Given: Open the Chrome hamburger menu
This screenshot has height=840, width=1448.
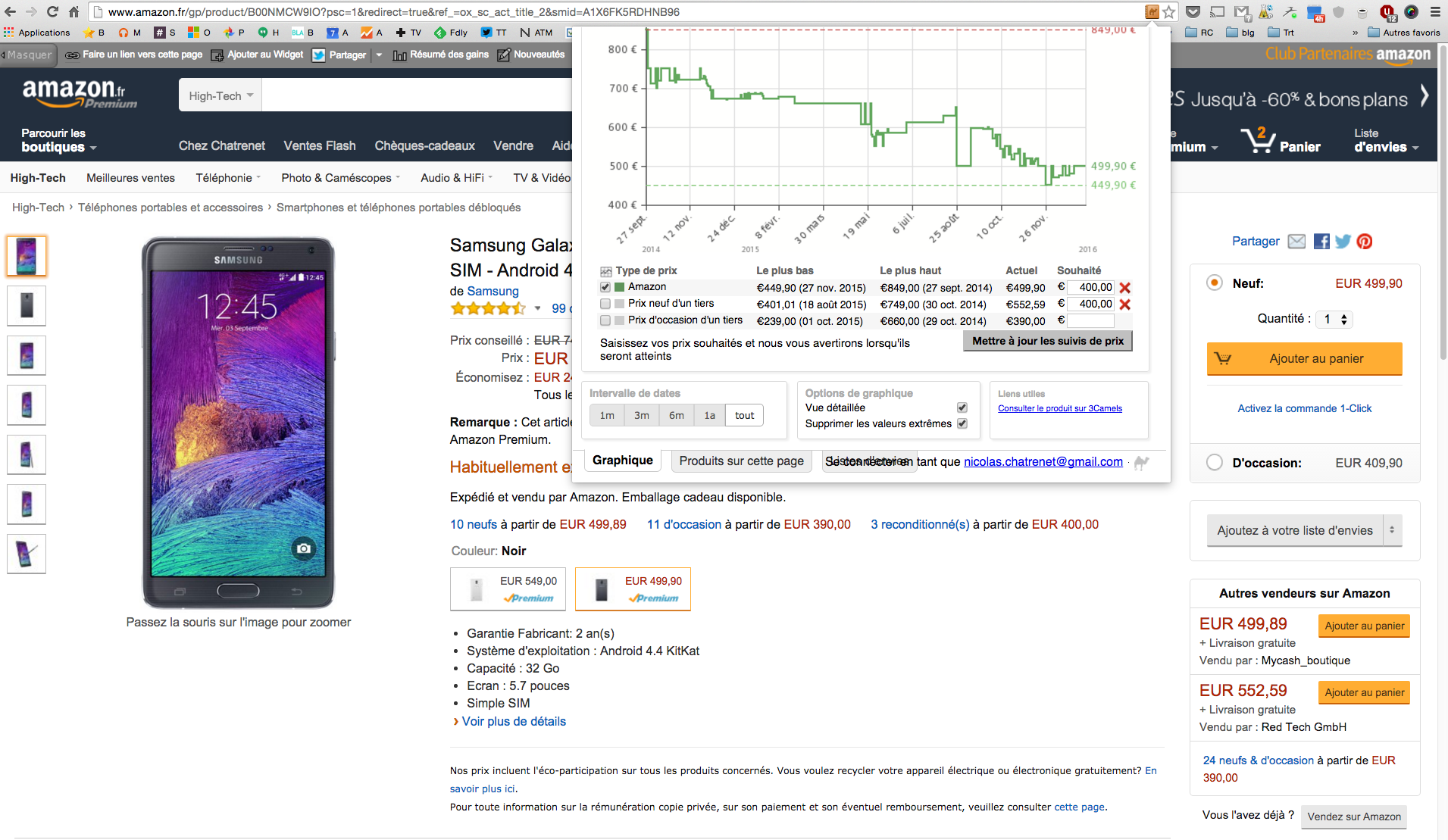Looking at the screenshot, I should click(x=1435, y=11).
